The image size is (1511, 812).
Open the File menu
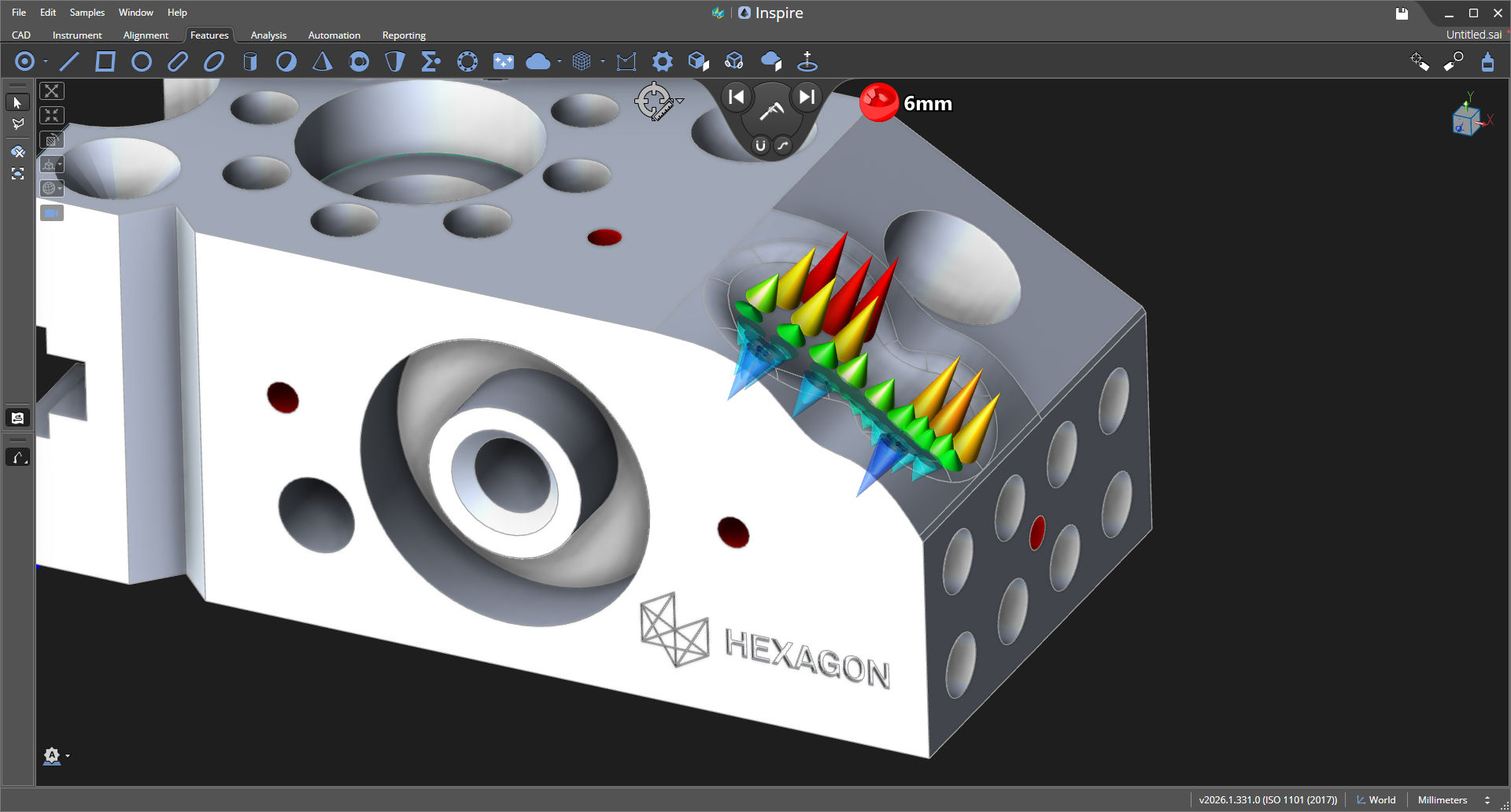[19, 13]
